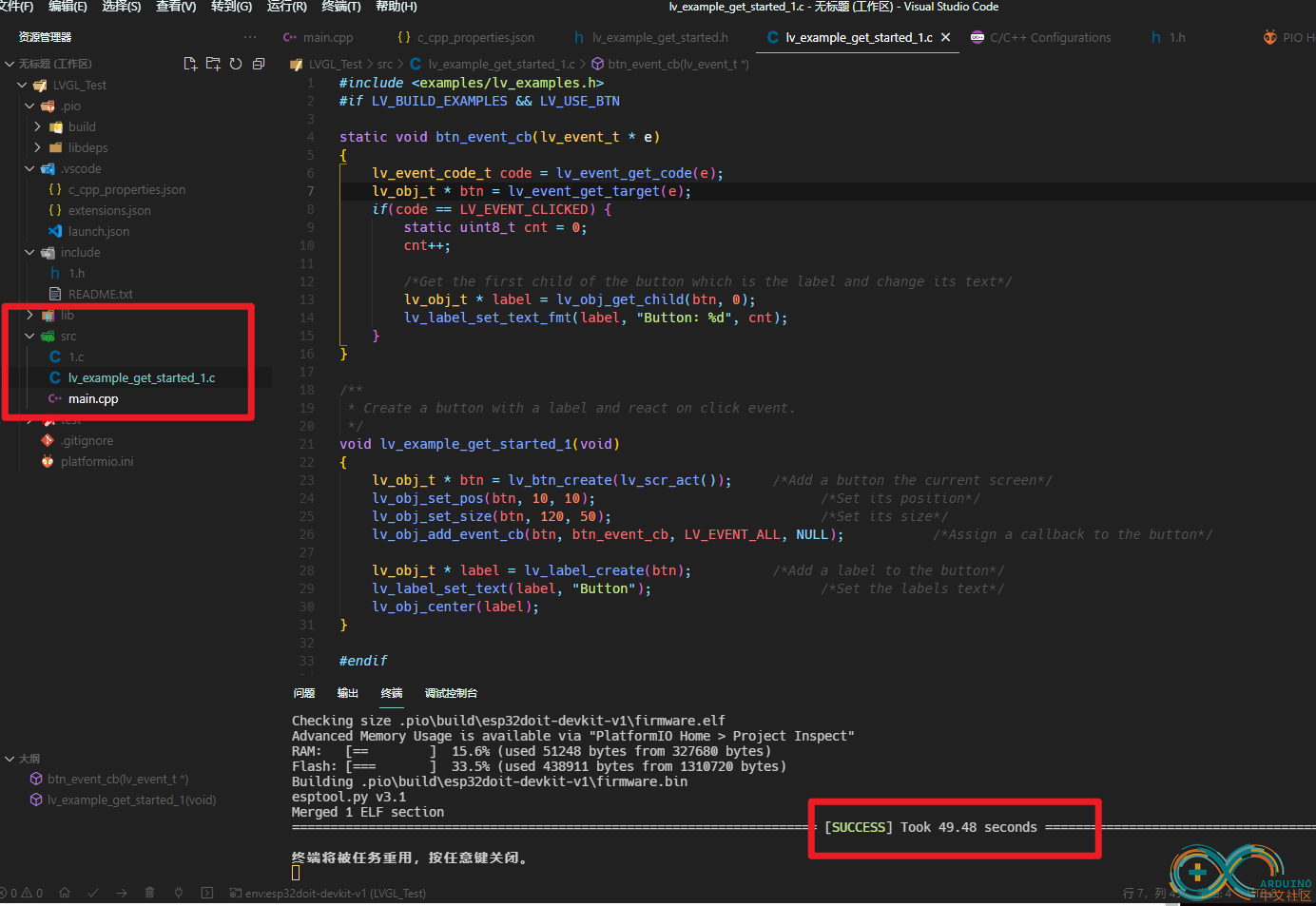
Task: Open the 1.h editor tab
Action: tap(1169, 37)
